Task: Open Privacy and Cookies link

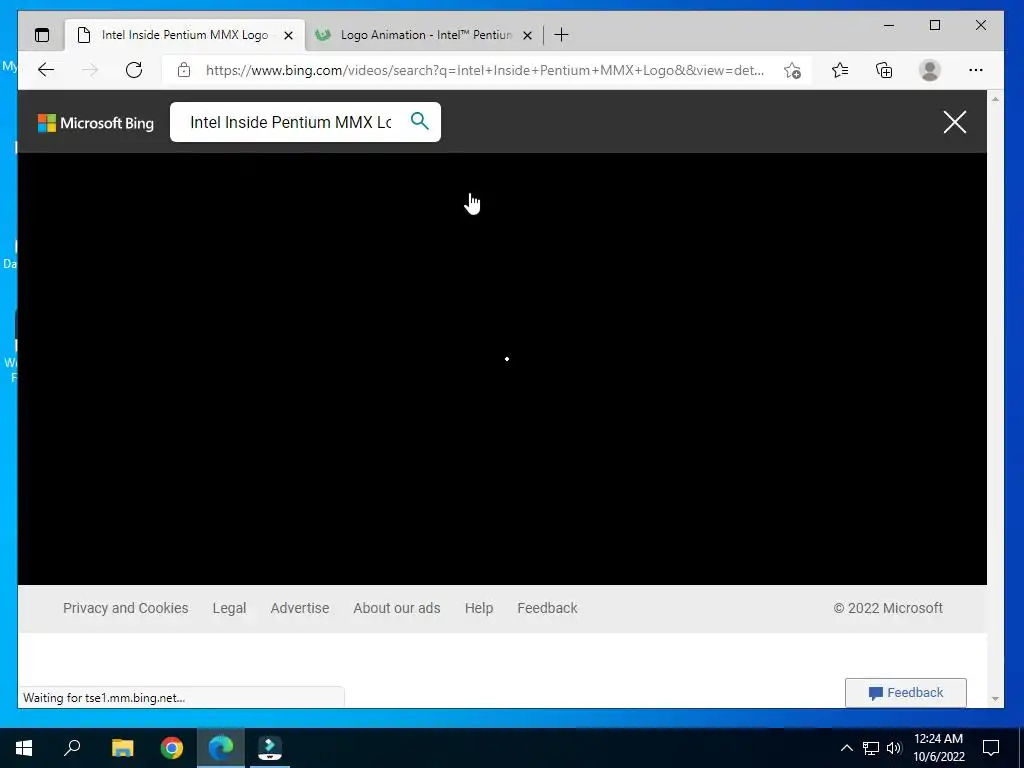Action: point(125,608)
